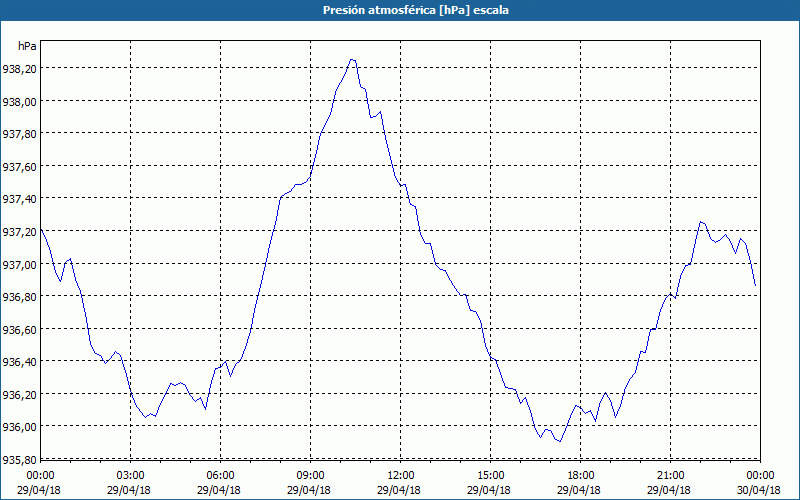Select the 938,00 y-axis label
Viewport: 800px width, 500px height.
click(19, 102)
